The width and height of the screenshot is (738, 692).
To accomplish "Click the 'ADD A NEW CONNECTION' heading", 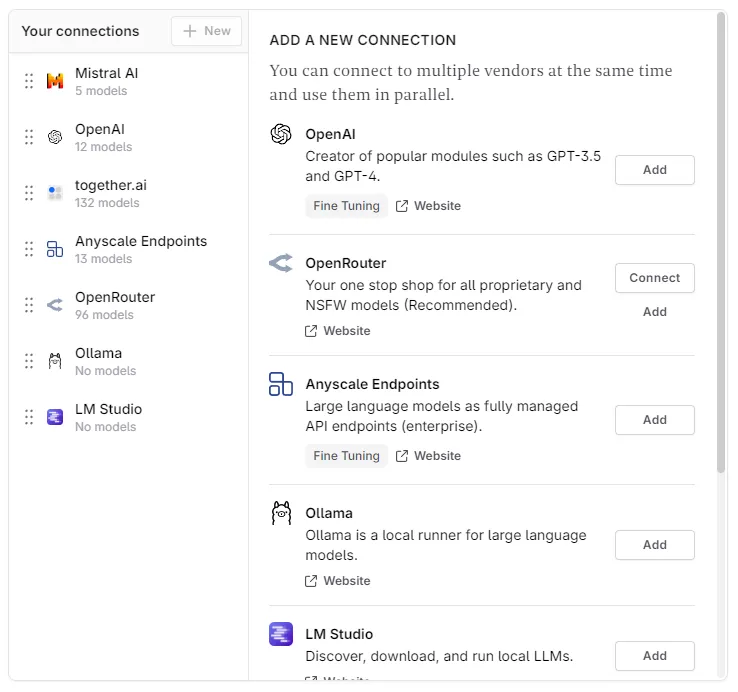I will tap(363, 40).
